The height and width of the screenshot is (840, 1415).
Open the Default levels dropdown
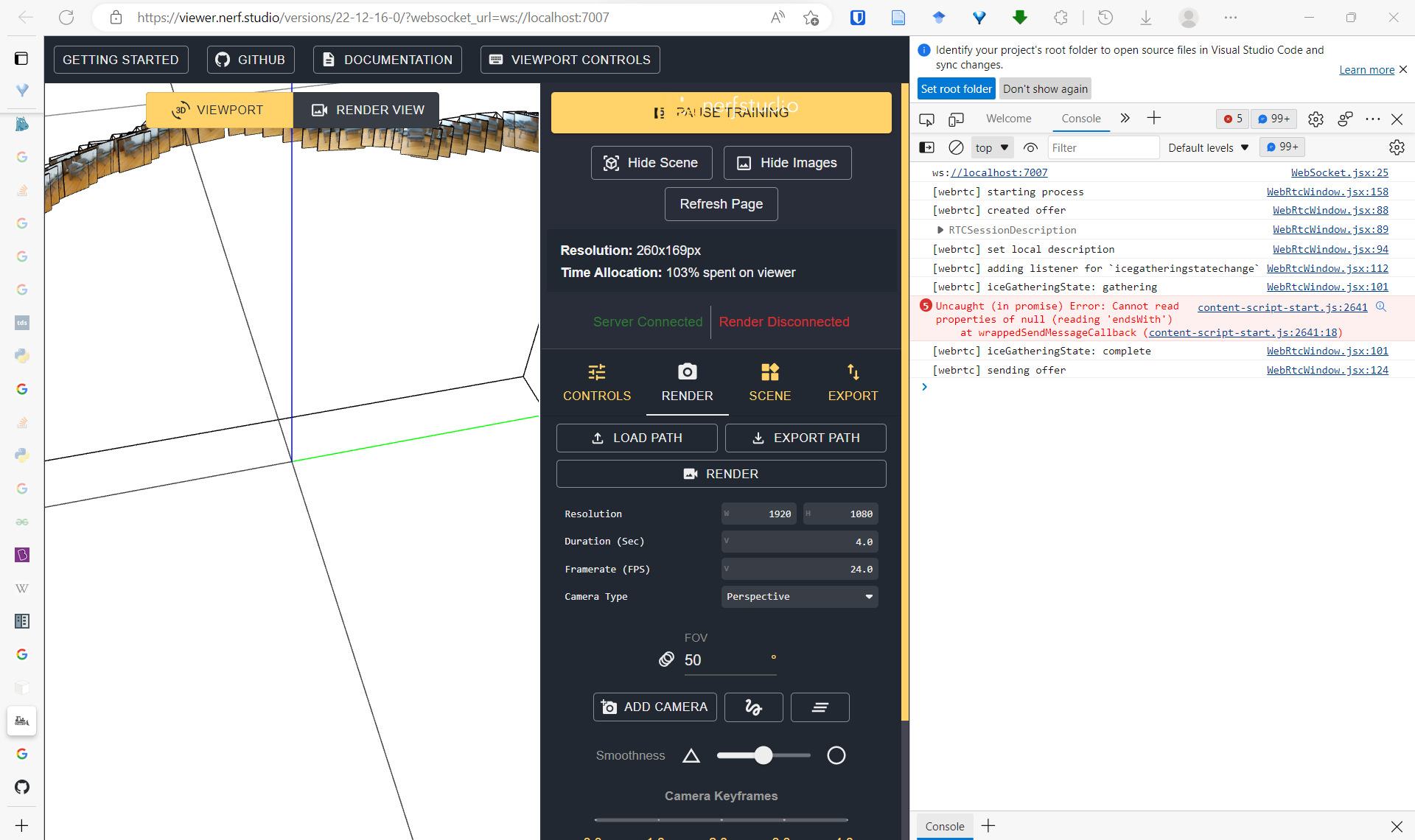click(x=1206, y=147)
